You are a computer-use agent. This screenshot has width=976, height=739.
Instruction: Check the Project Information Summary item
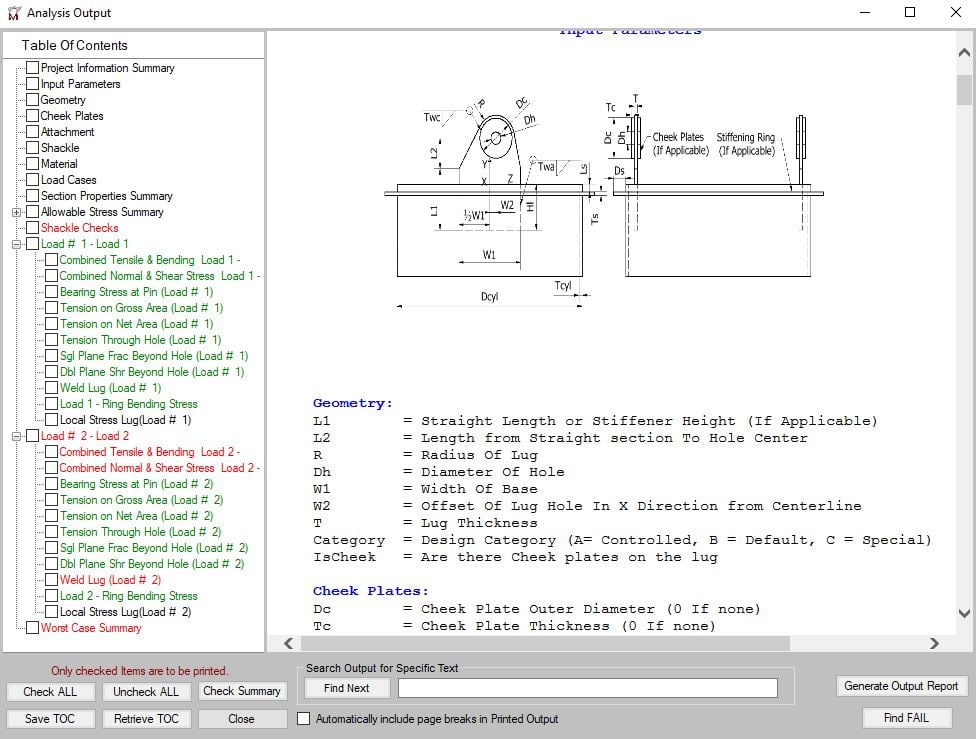point(33,68)
